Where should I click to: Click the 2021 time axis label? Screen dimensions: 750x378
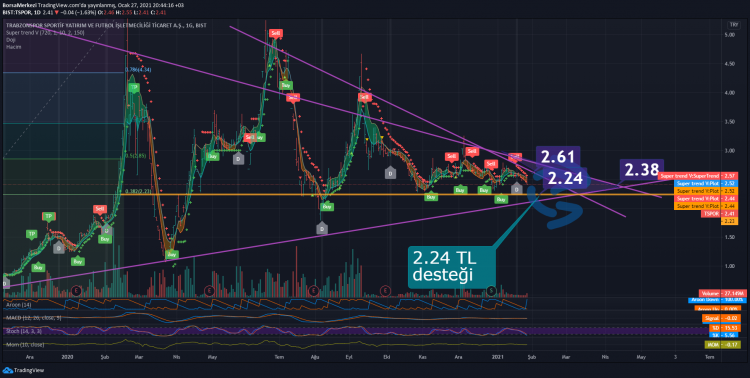pos(498,357)
